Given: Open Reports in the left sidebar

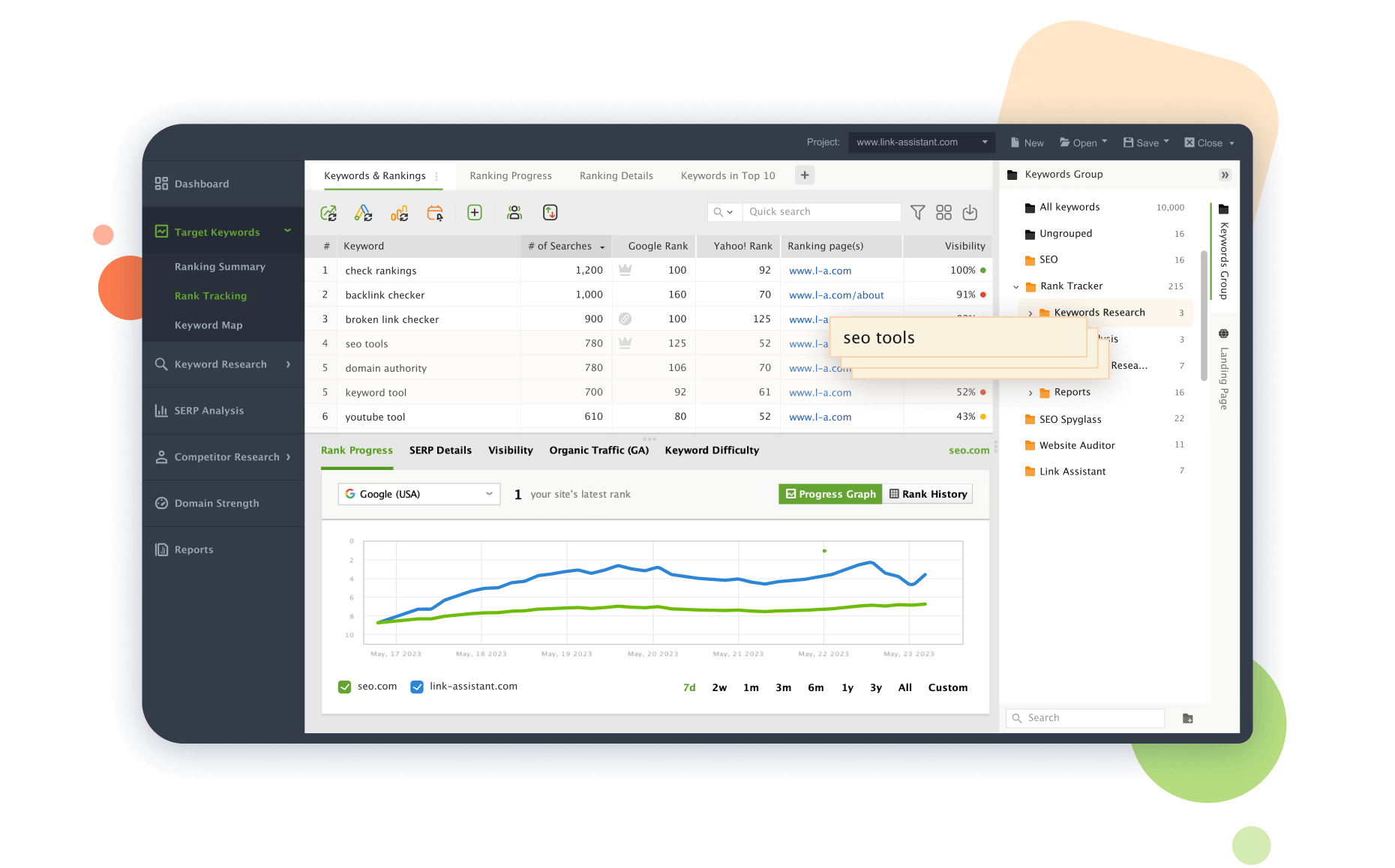Looking at the screenshot, I should (223, 549).
